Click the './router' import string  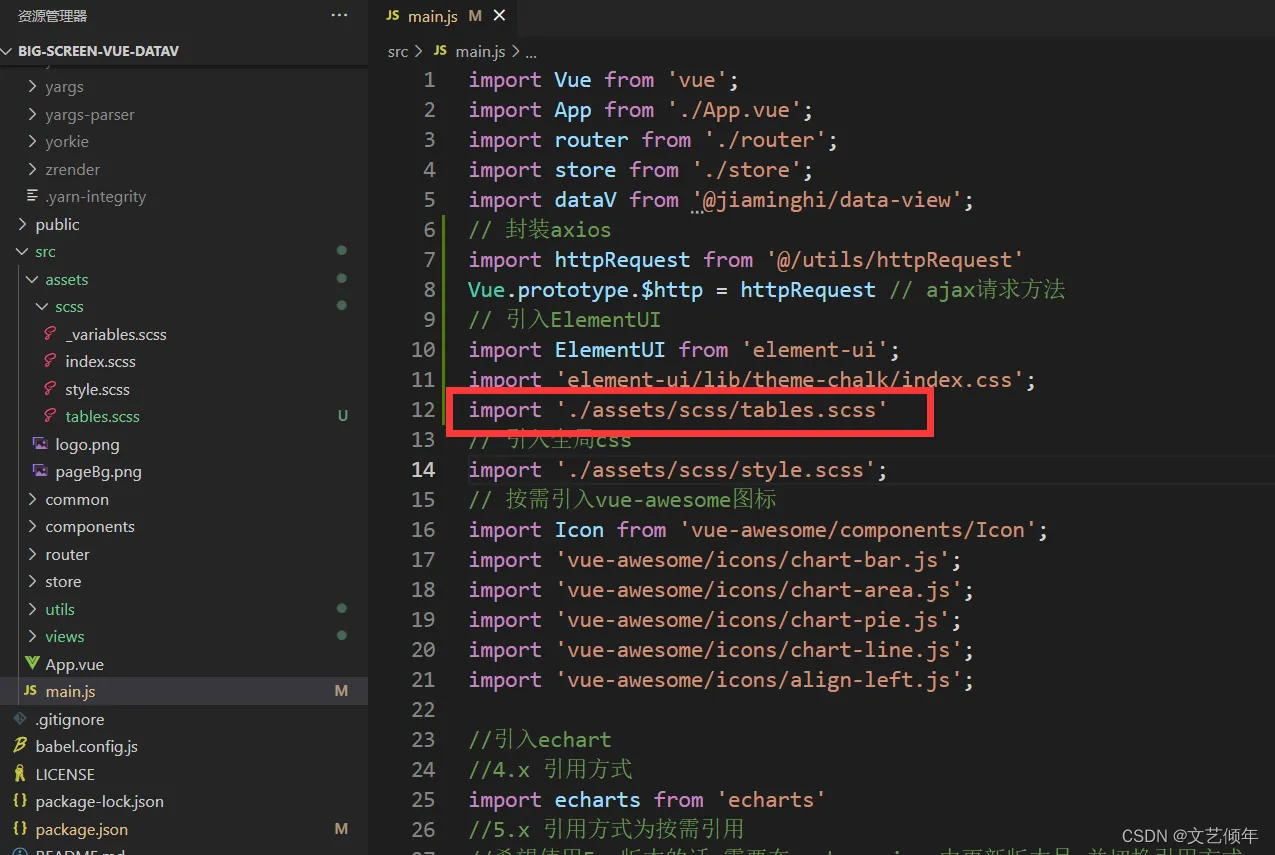[x=766, y=140]
